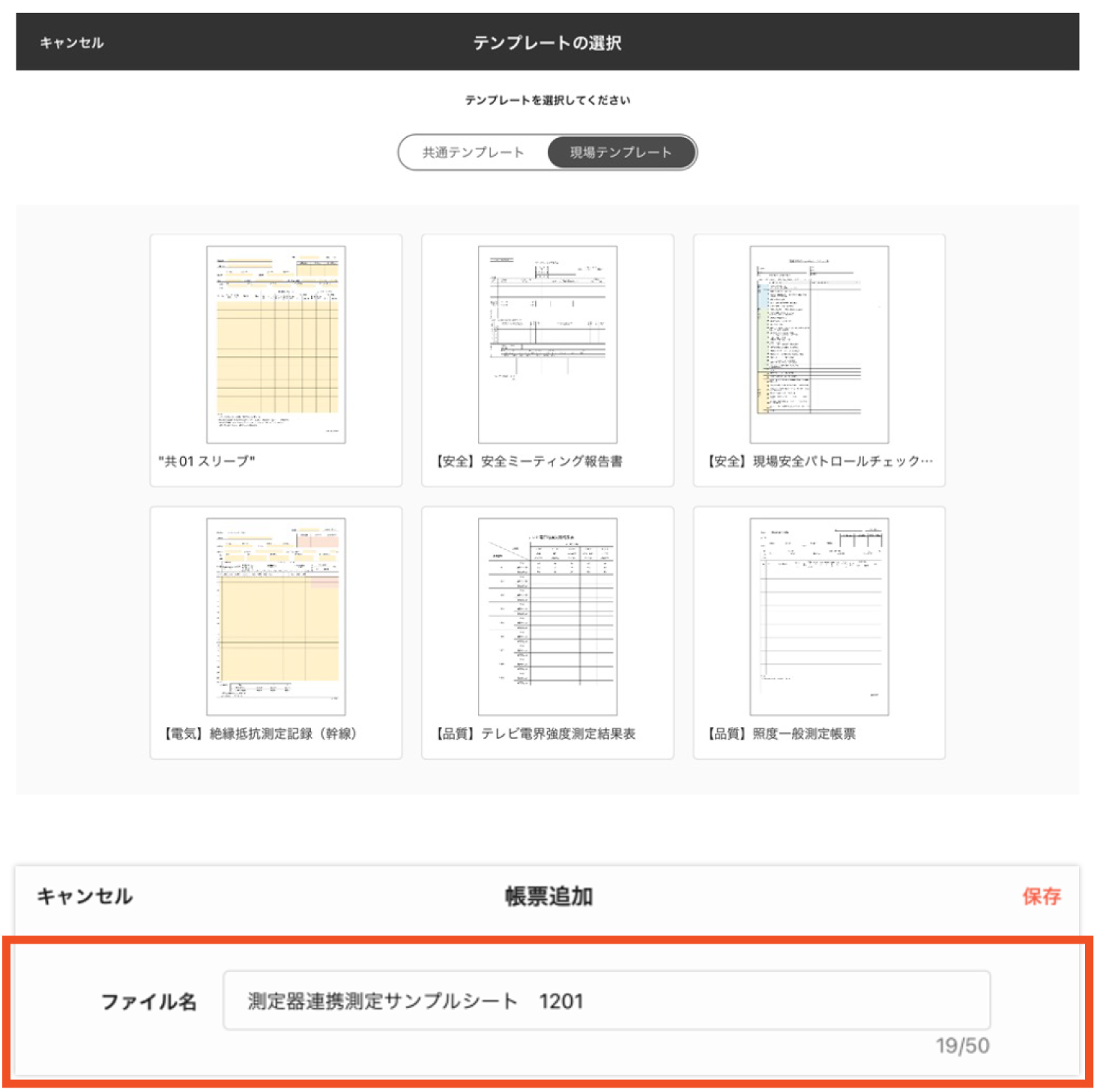Click the 【安全】安全ミーティング報告書 title text

click(528, 461)
